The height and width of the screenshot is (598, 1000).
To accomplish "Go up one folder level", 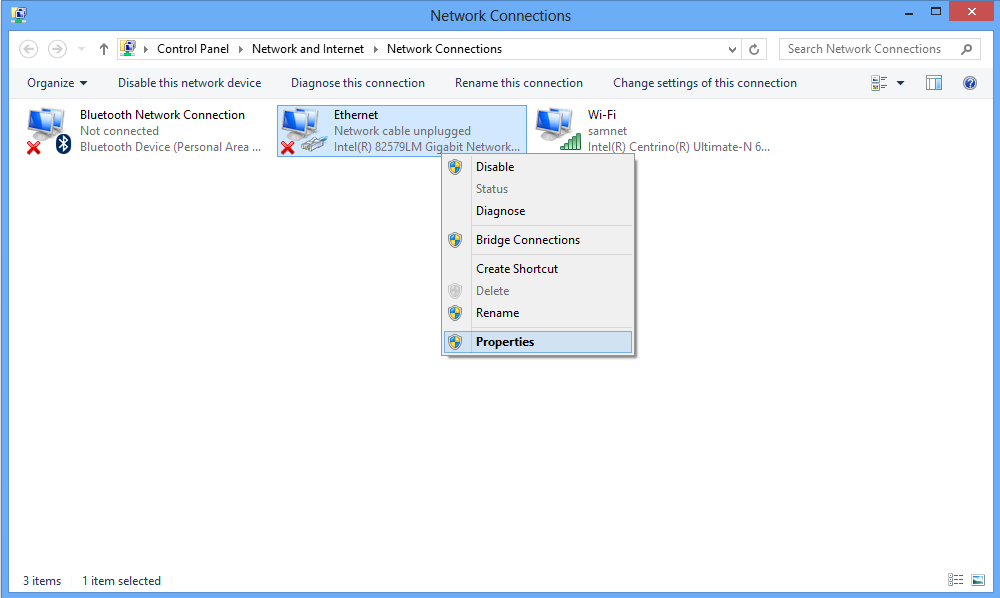I will [103, 49].
